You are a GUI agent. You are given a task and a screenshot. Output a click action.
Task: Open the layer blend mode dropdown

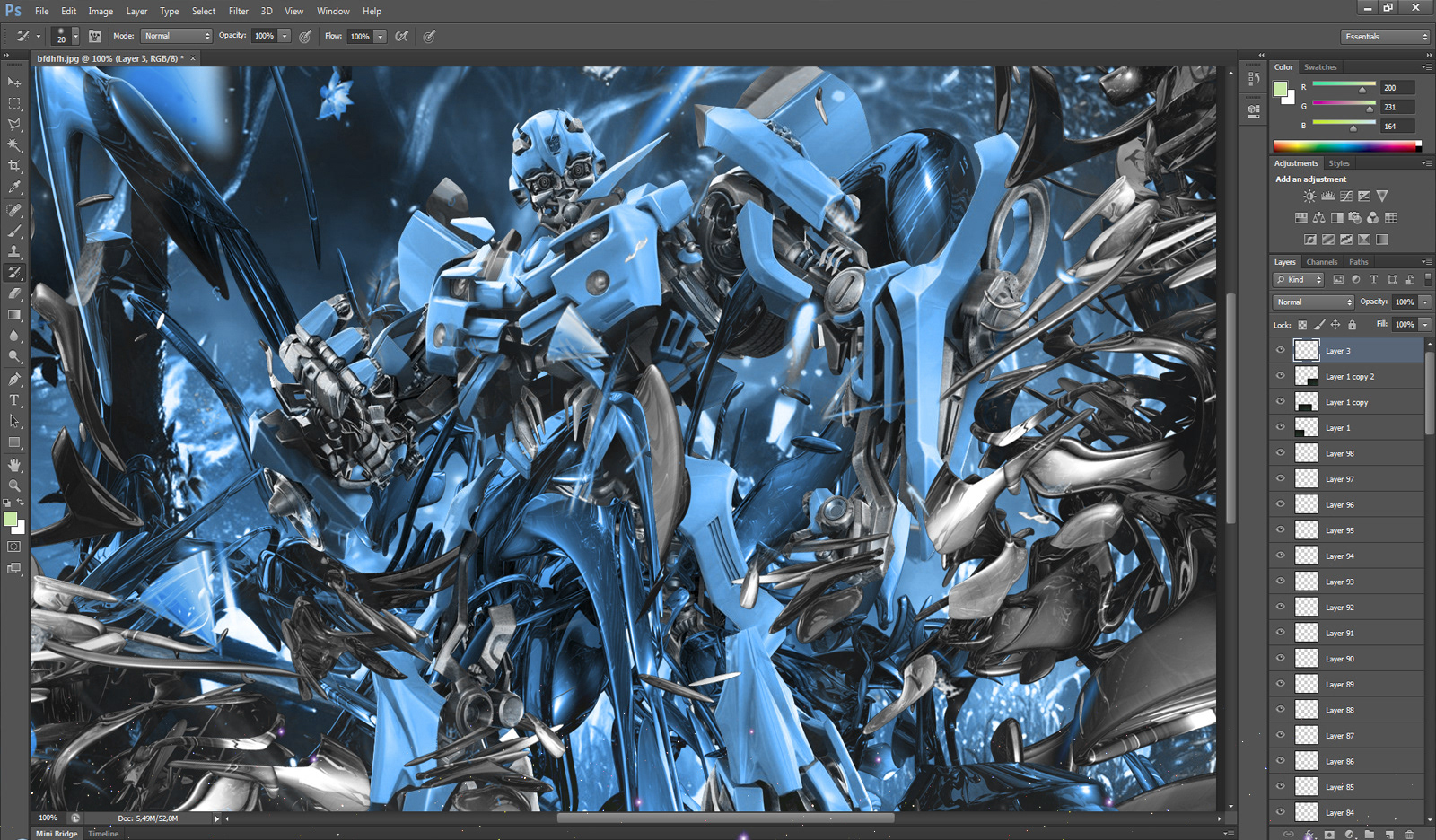pyautogui.click(x=1314, y=302)
